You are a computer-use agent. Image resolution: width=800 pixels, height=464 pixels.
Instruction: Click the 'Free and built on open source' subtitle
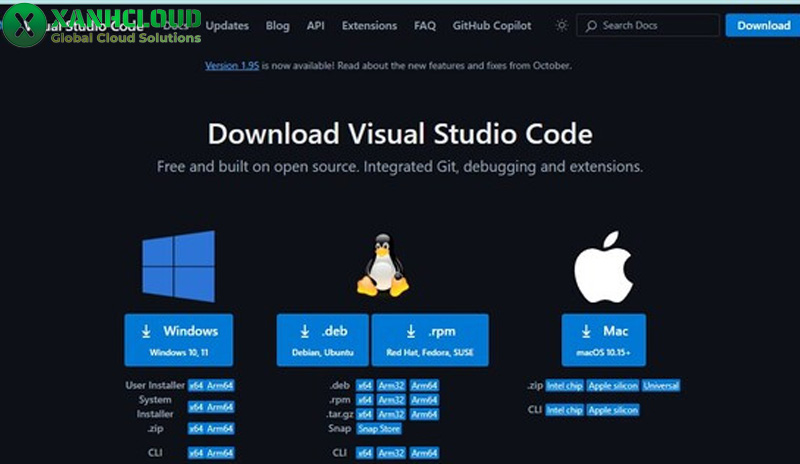click(x=400, y=167)
